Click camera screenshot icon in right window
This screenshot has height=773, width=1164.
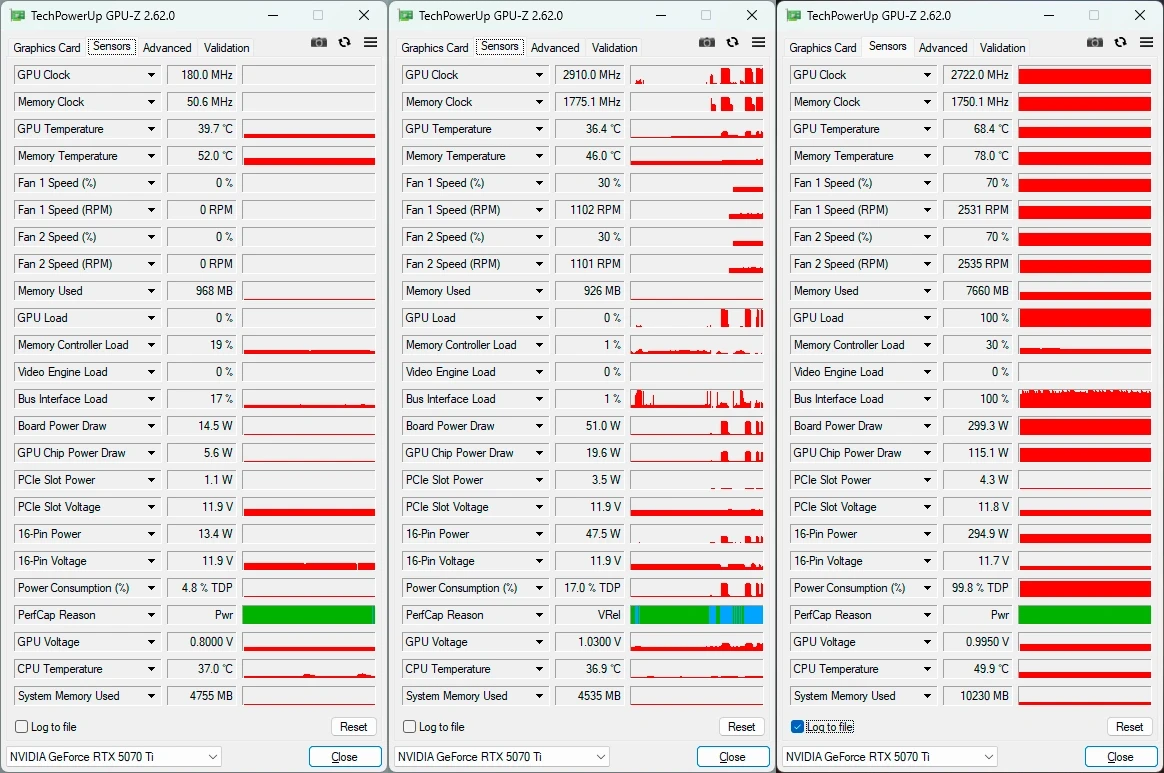point(1095,42)
